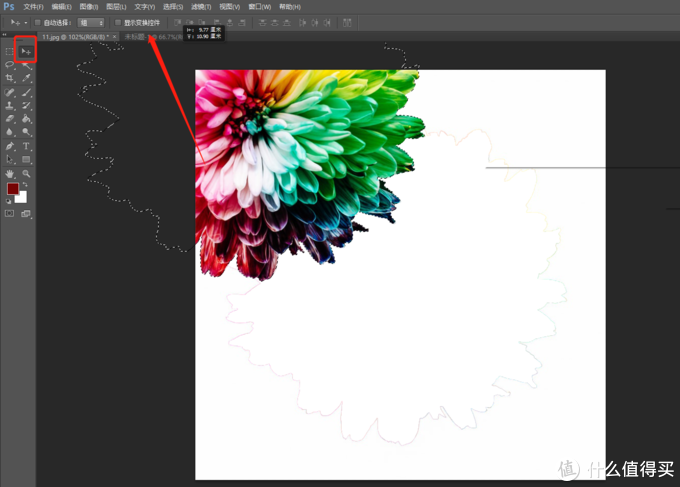The height and width of the screenshot is (487, 680).
Task: Click align right edges icon
Action: coord(242,23)
